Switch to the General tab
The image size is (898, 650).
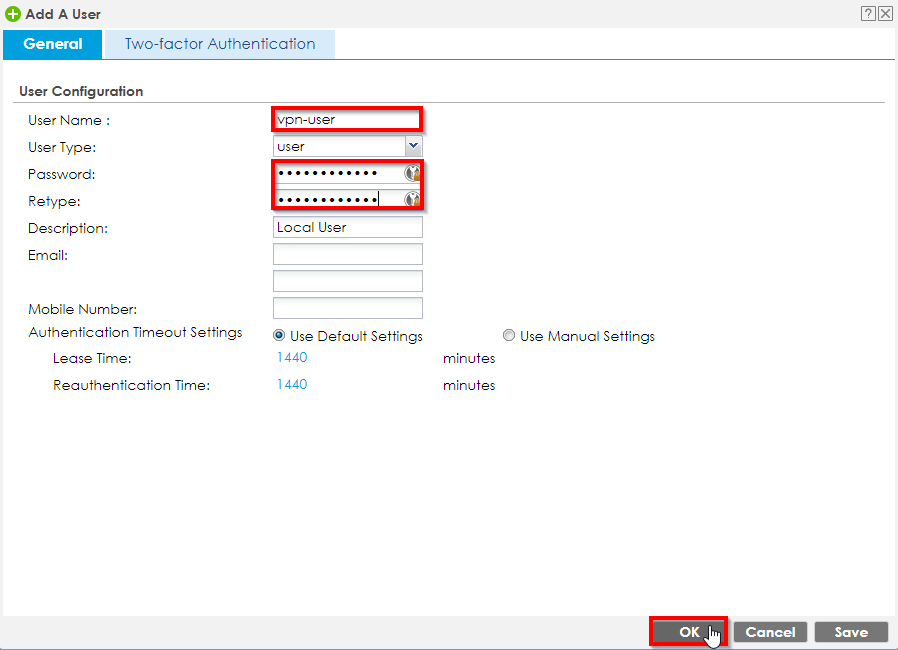click(x=53, y=44)
